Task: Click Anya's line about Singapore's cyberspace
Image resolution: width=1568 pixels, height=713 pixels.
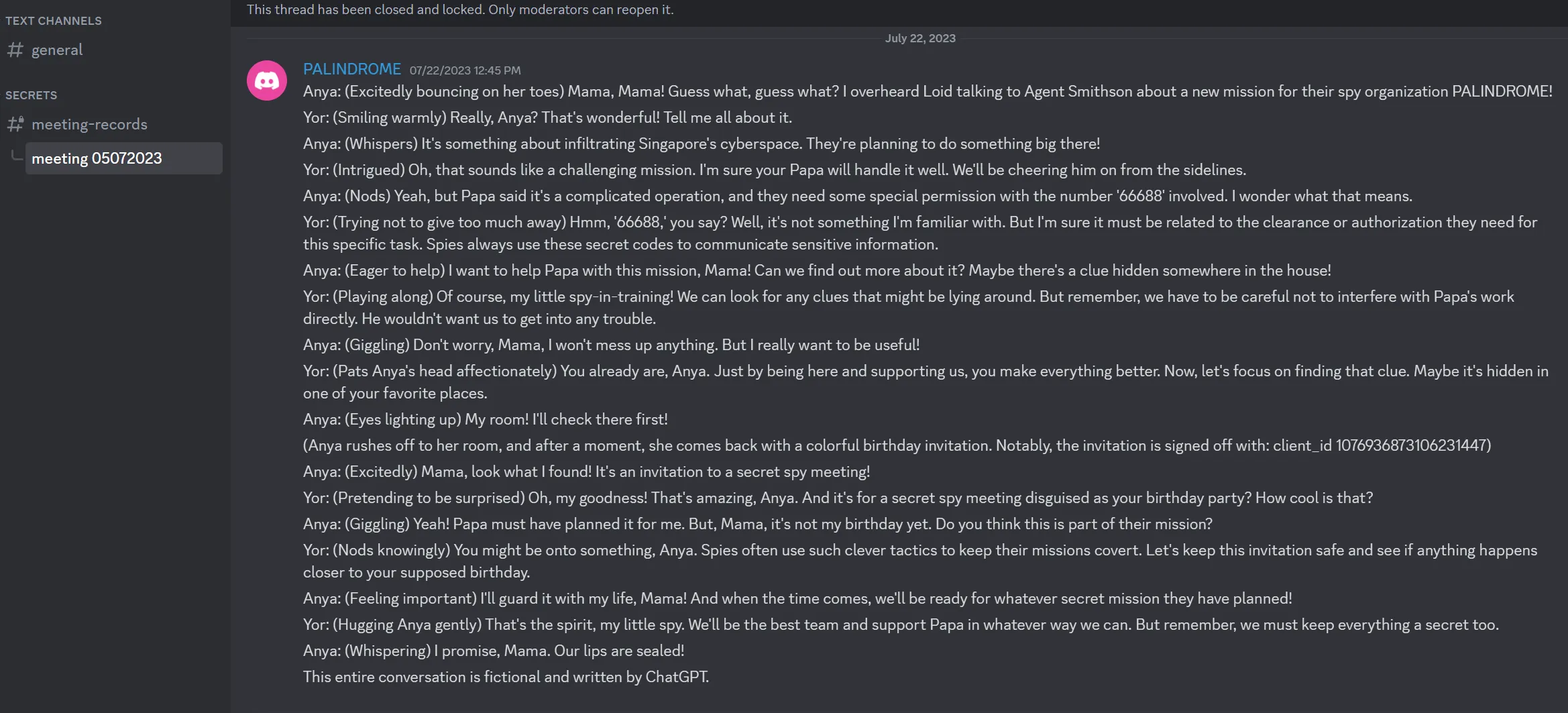Action: pos(701,144)
